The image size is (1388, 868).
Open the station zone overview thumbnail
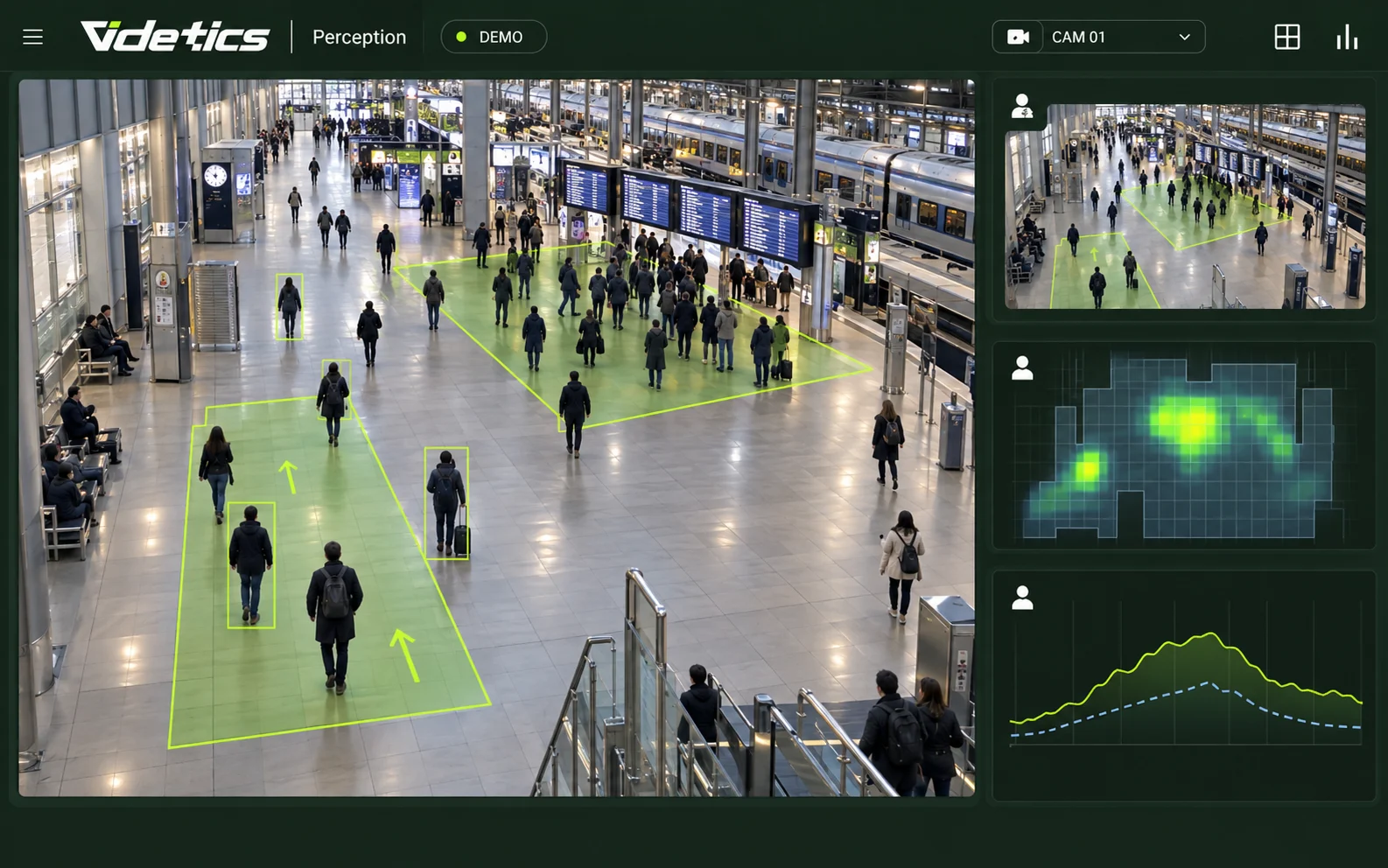click(x=1185, y=206)
